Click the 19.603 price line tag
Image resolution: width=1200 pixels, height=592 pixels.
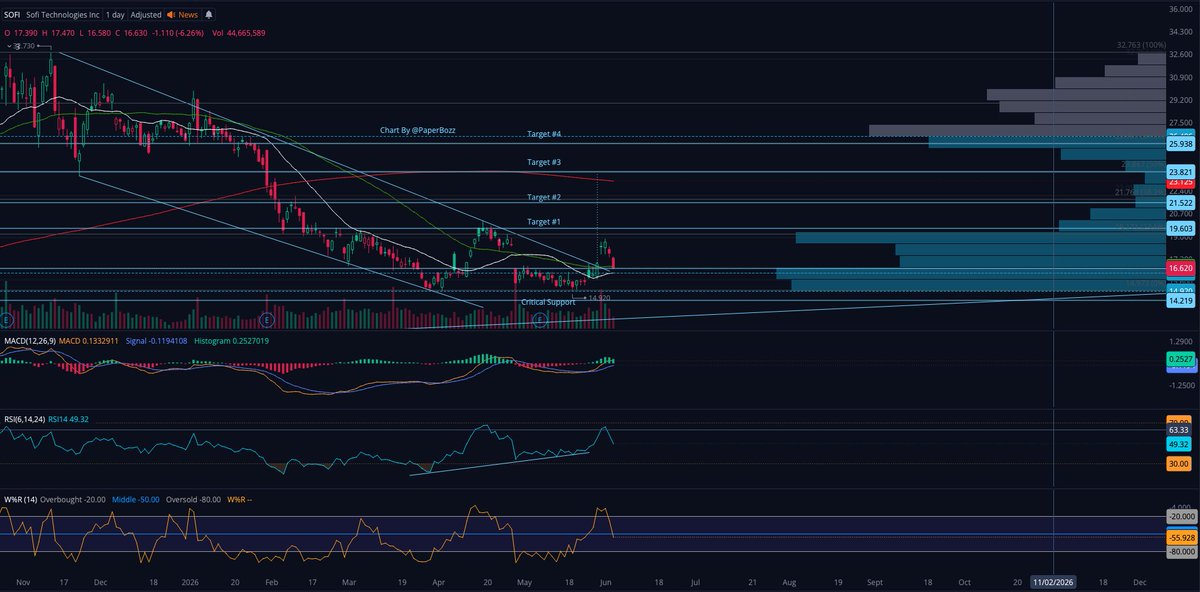1181,229
